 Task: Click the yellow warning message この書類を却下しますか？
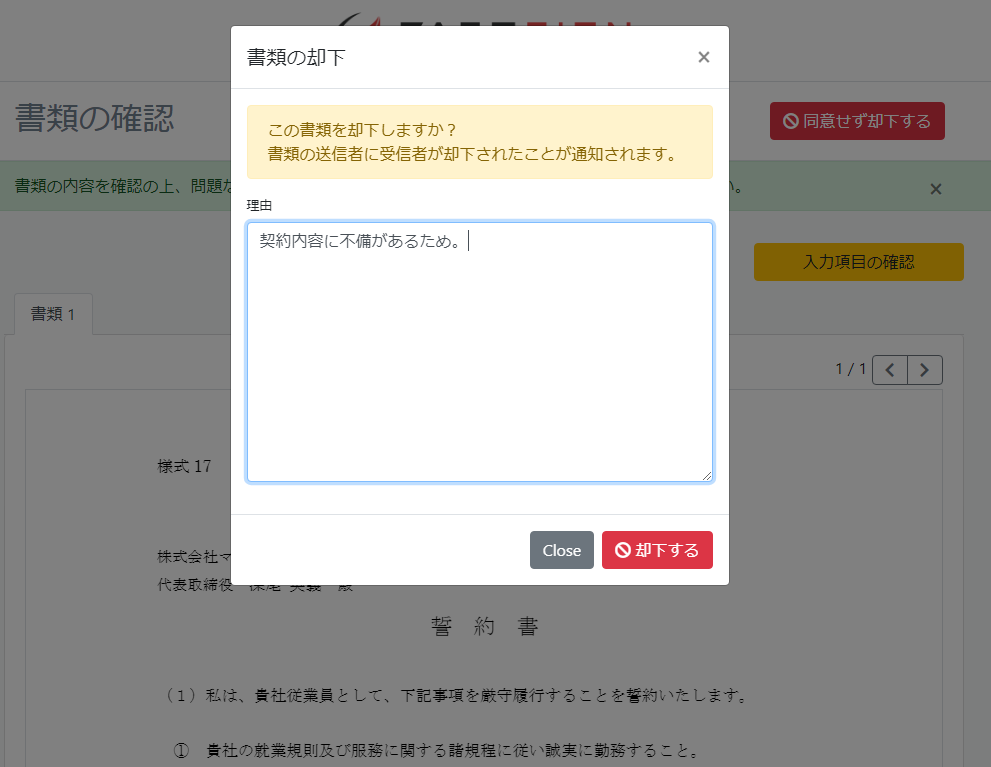point(362,130)
